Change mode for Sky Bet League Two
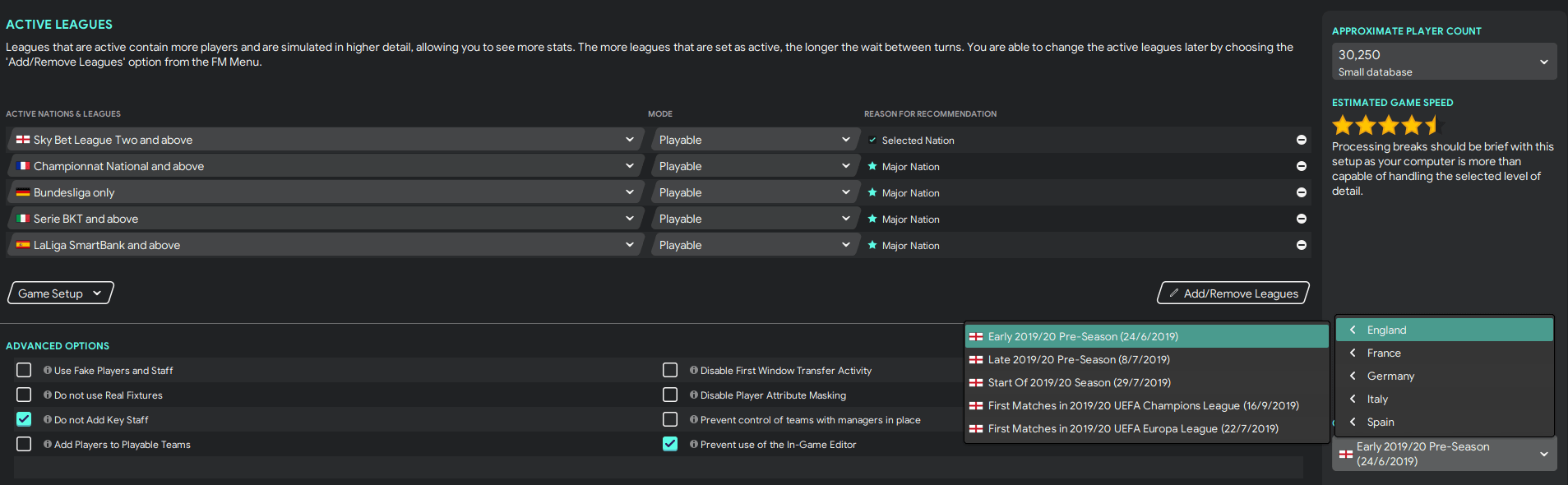The height and width of the screenshot is (485, 1568). (x=755, y=140)
